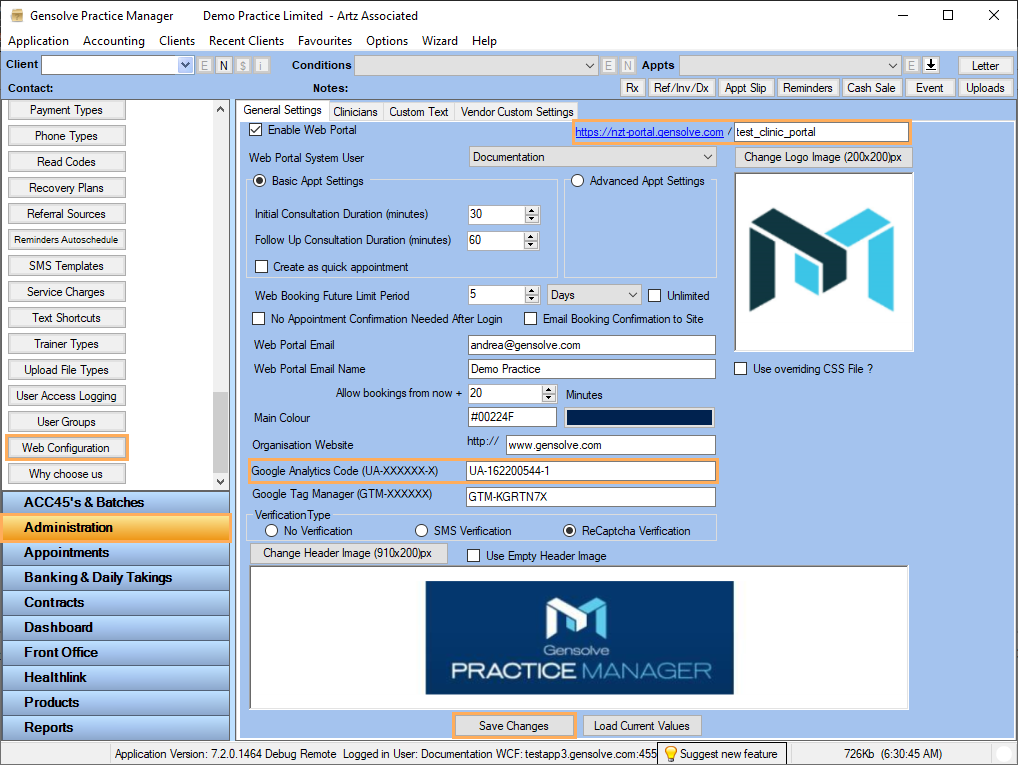Viewport: 1018px width, 765px height.
Task: Select Advanced Appt Settings radio button
Action: (x=577, y=181)
